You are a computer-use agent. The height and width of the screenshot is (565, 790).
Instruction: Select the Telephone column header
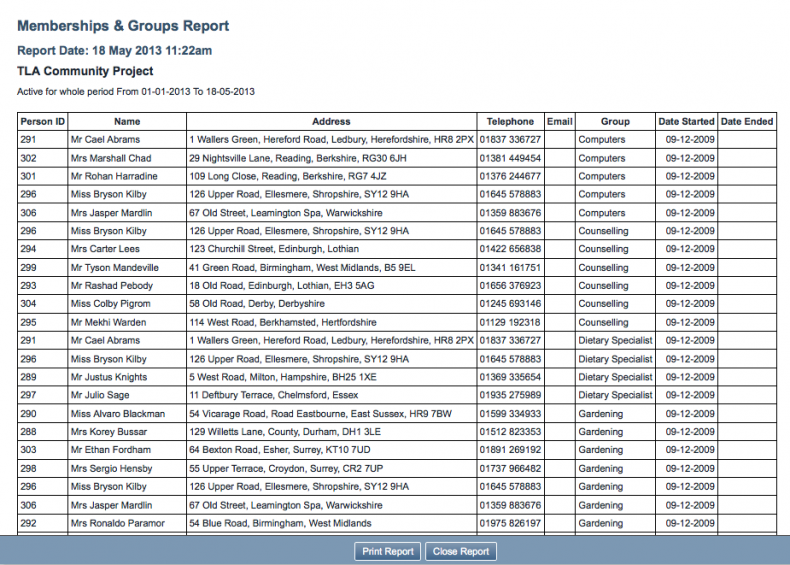(x=510, y=121)
